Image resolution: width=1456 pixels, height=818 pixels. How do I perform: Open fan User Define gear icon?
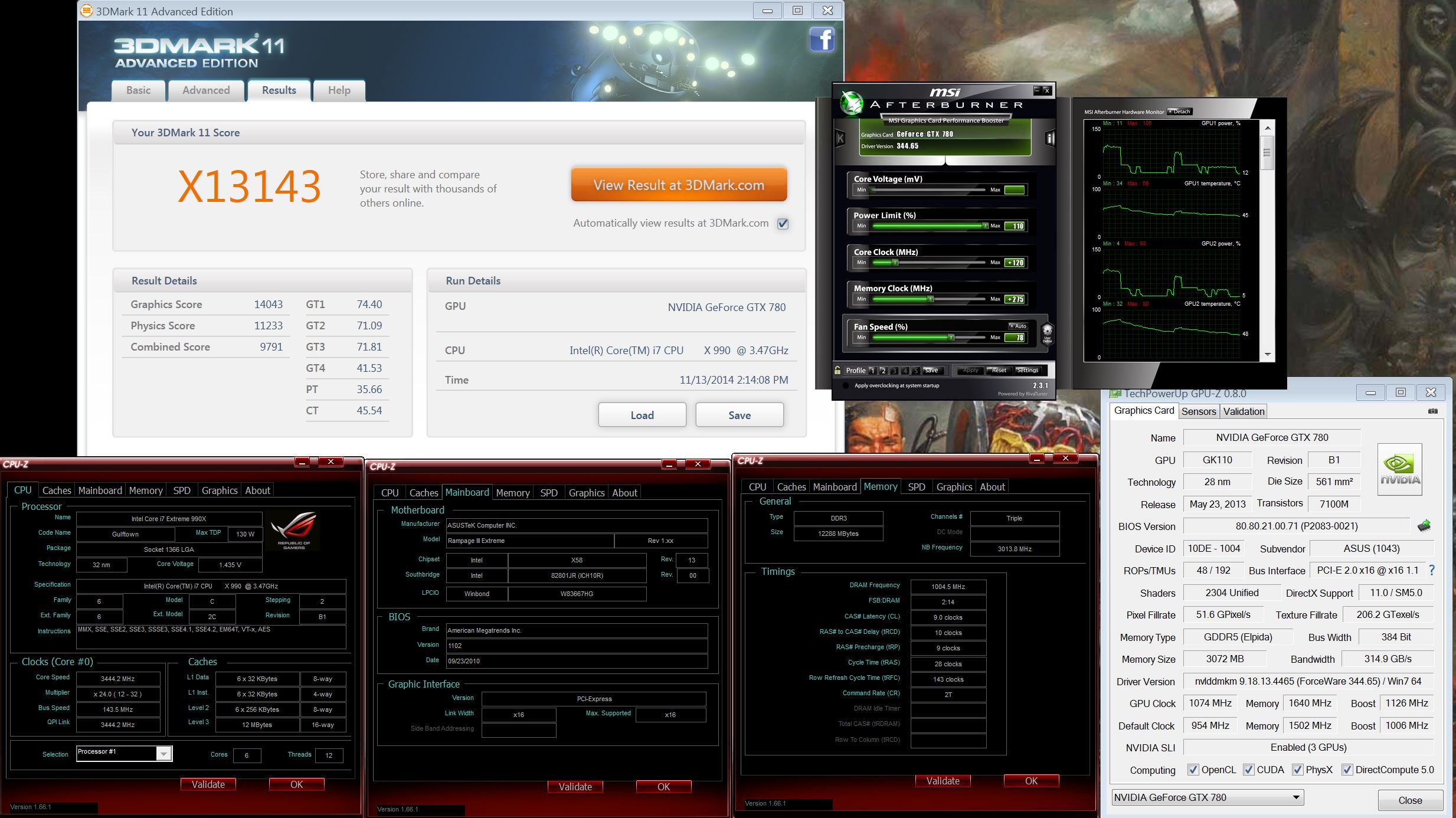[1047, 333]
